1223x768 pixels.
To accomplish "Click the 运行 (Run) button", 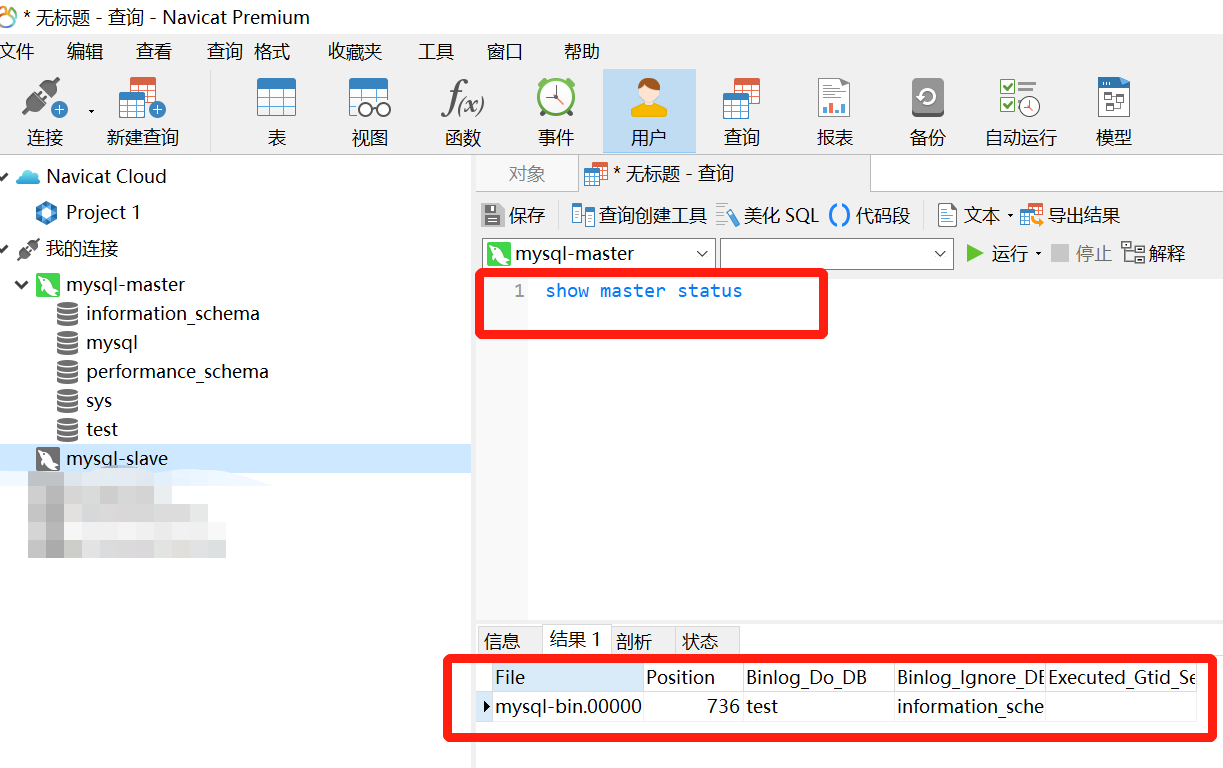I will point(1002,253).
